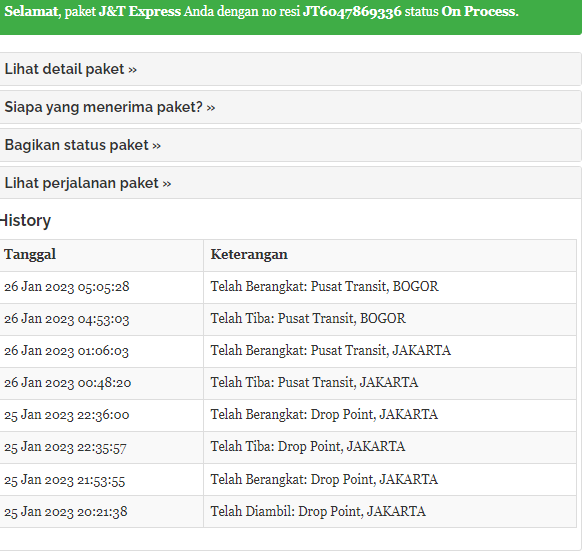Click the green On Process status banner
The image size is (582, 555).
pos(291,17)
